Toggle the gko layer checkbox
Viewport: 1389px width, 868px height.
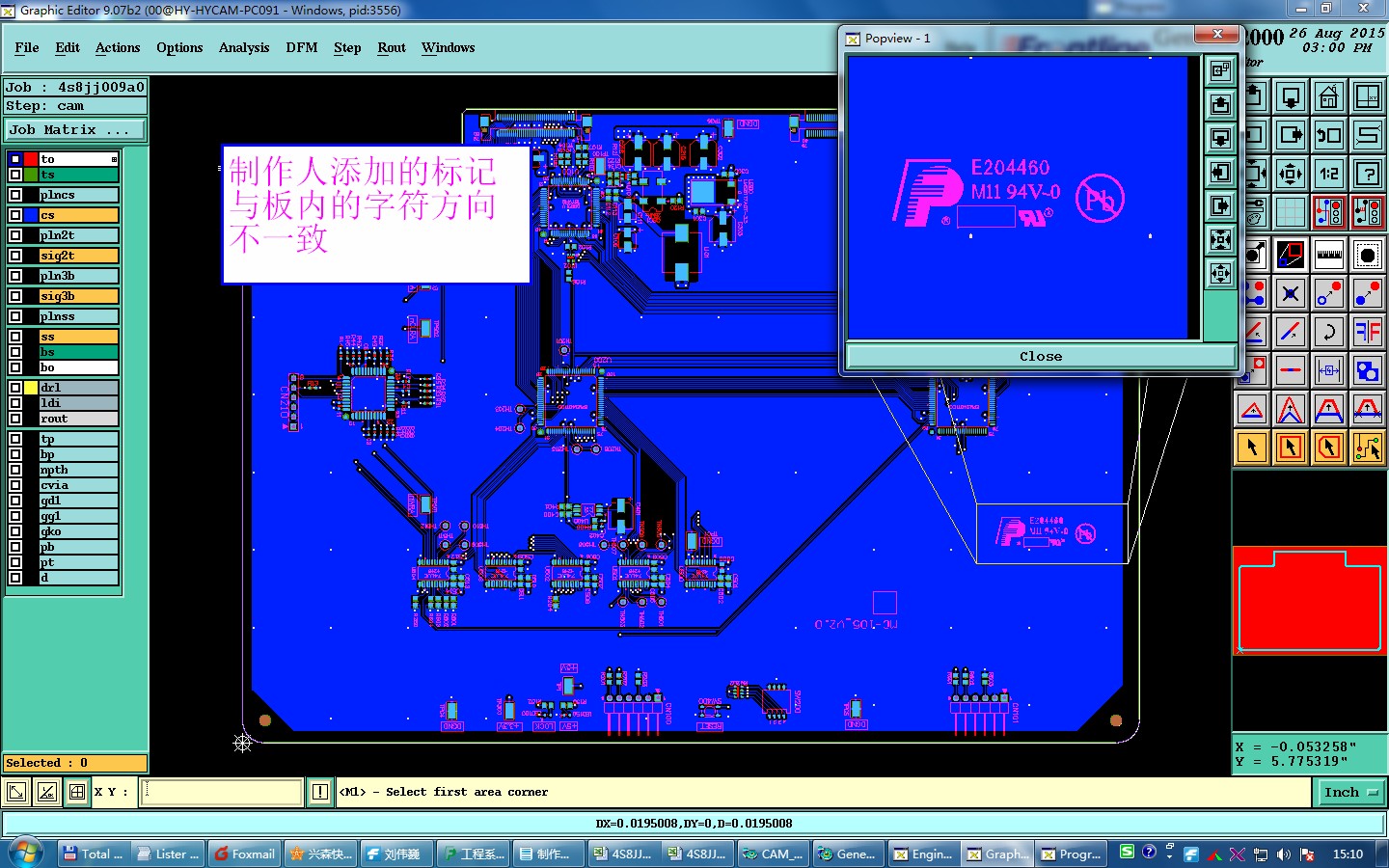pos(15,531)
